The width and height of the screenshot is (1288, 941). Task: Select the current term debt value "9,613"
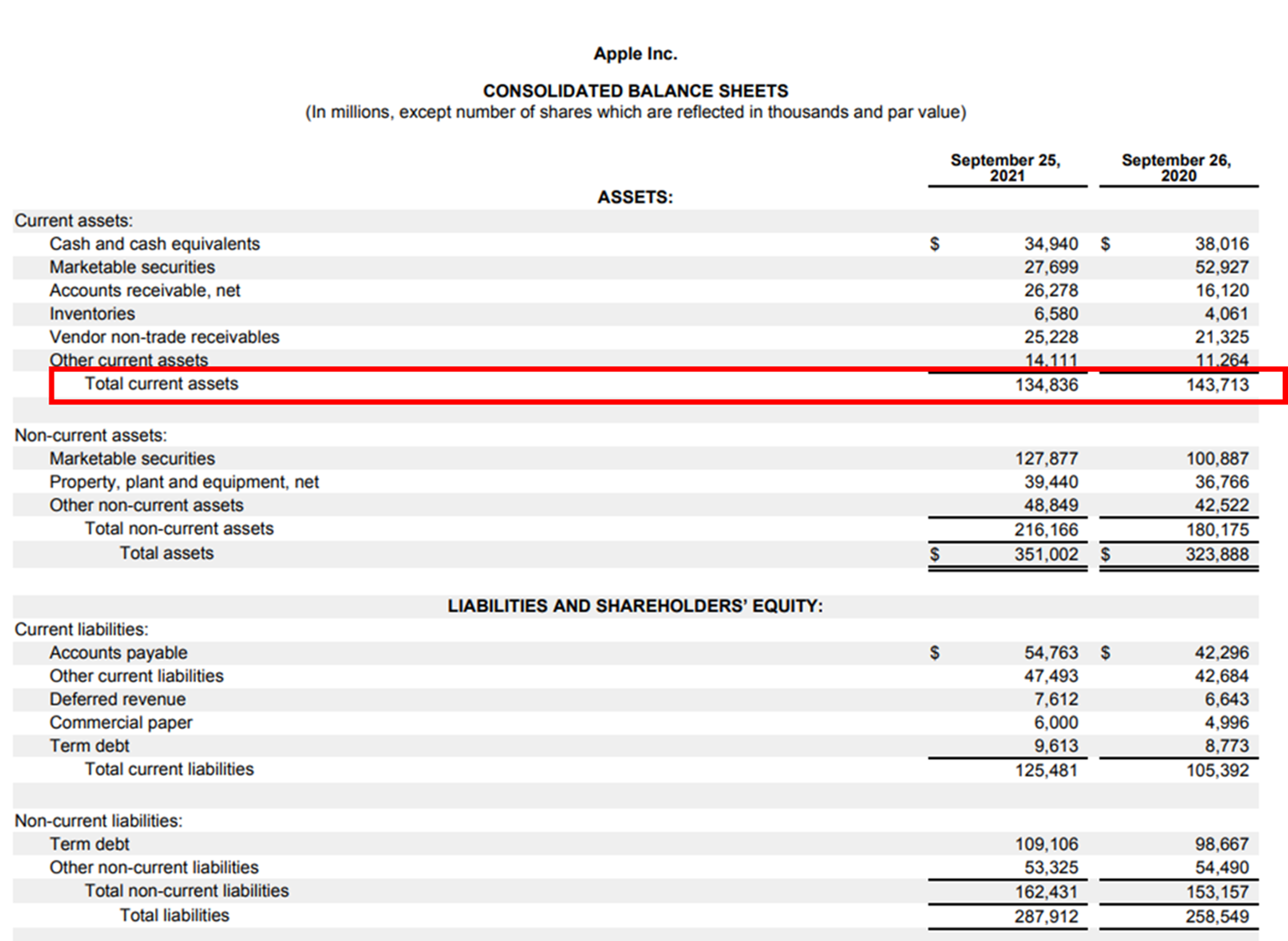pos(1056,747)
